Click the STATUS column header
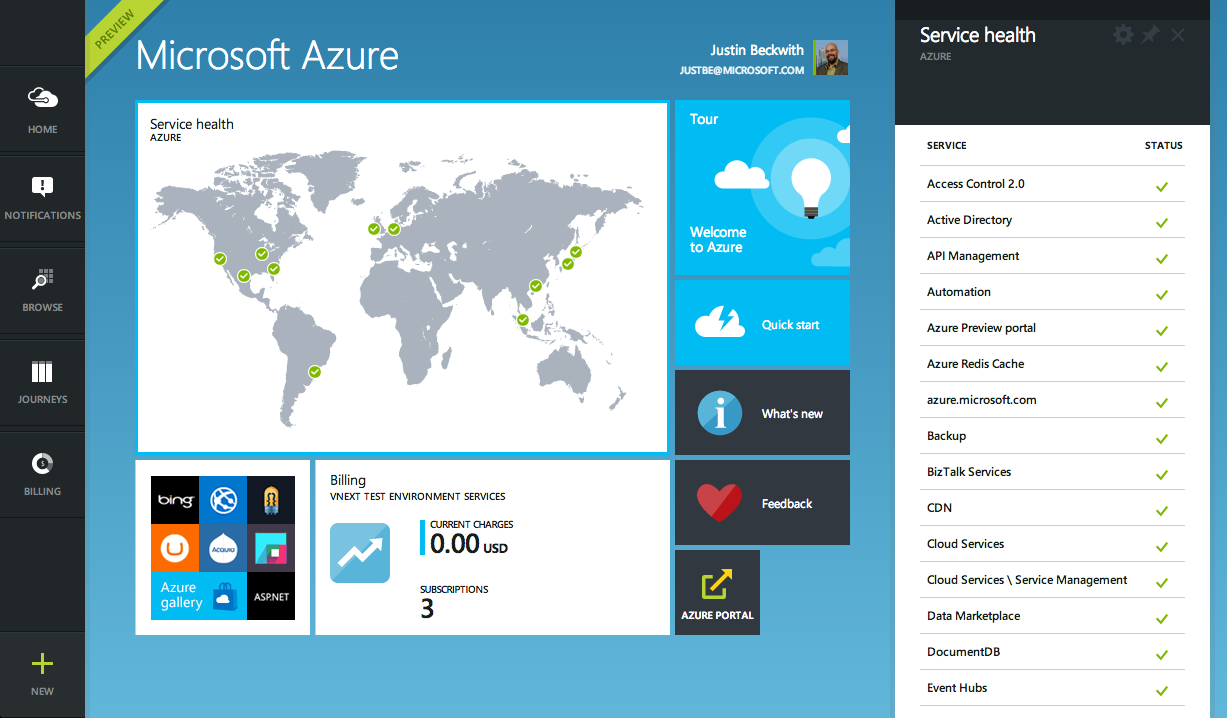The width and height of the screenshot is (1227, 718). point(1163,145)
